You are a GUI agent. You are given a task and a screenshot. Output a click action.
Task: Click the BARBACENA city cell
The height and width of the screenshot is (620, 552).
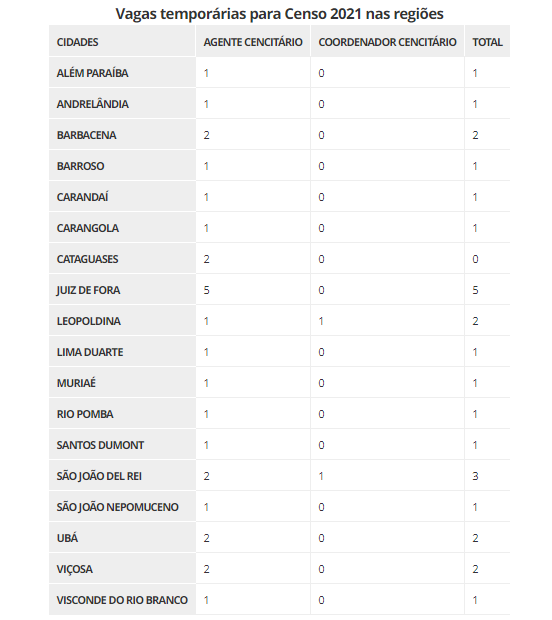[x=122, y=135]
